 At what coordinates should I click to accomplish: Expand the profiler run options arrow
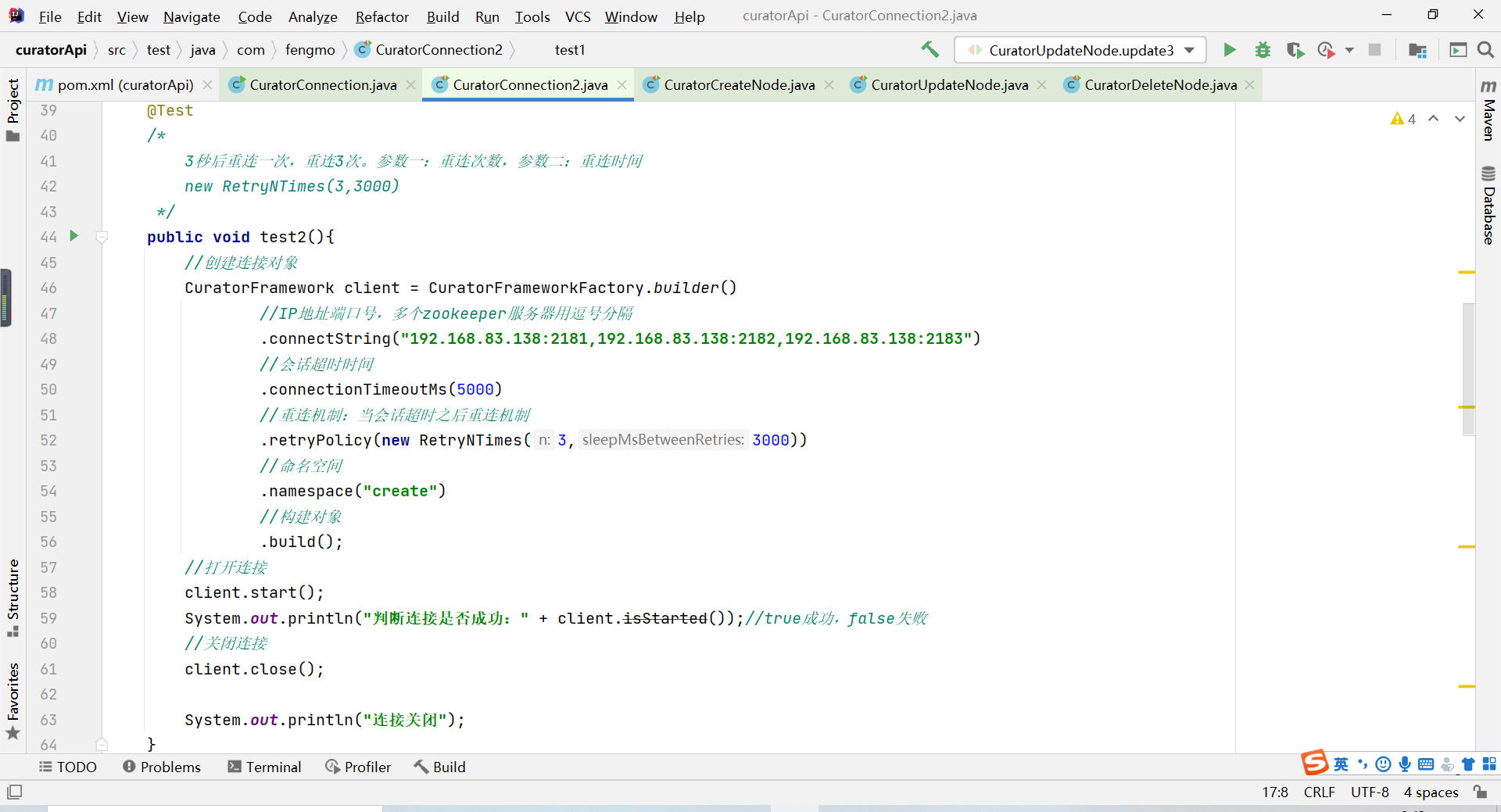(1349, 51)
